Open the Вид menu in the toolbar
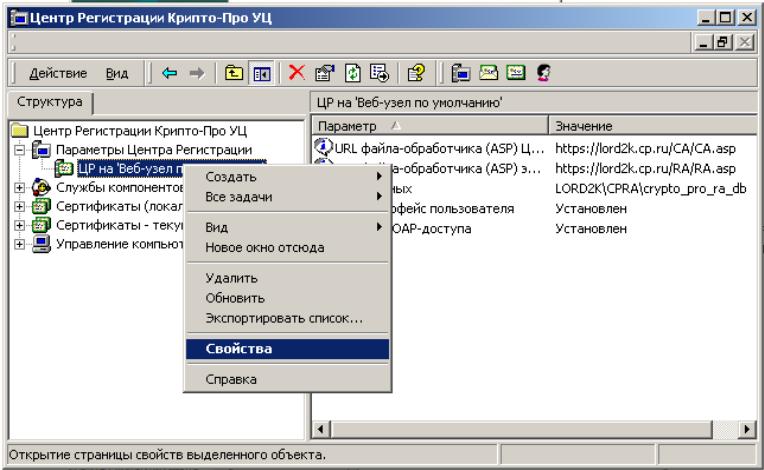764x470 pixels. (x=117, y=74)
